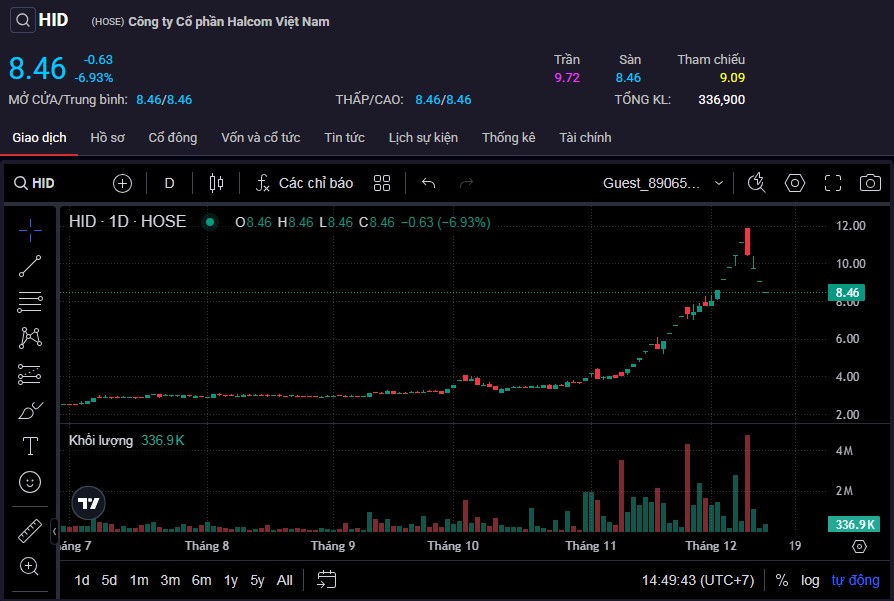Image resolution: width=894 pixels, height=601 pixels.
Task: Select the crosshair cursor tool
Action: (x=30, y=229)
